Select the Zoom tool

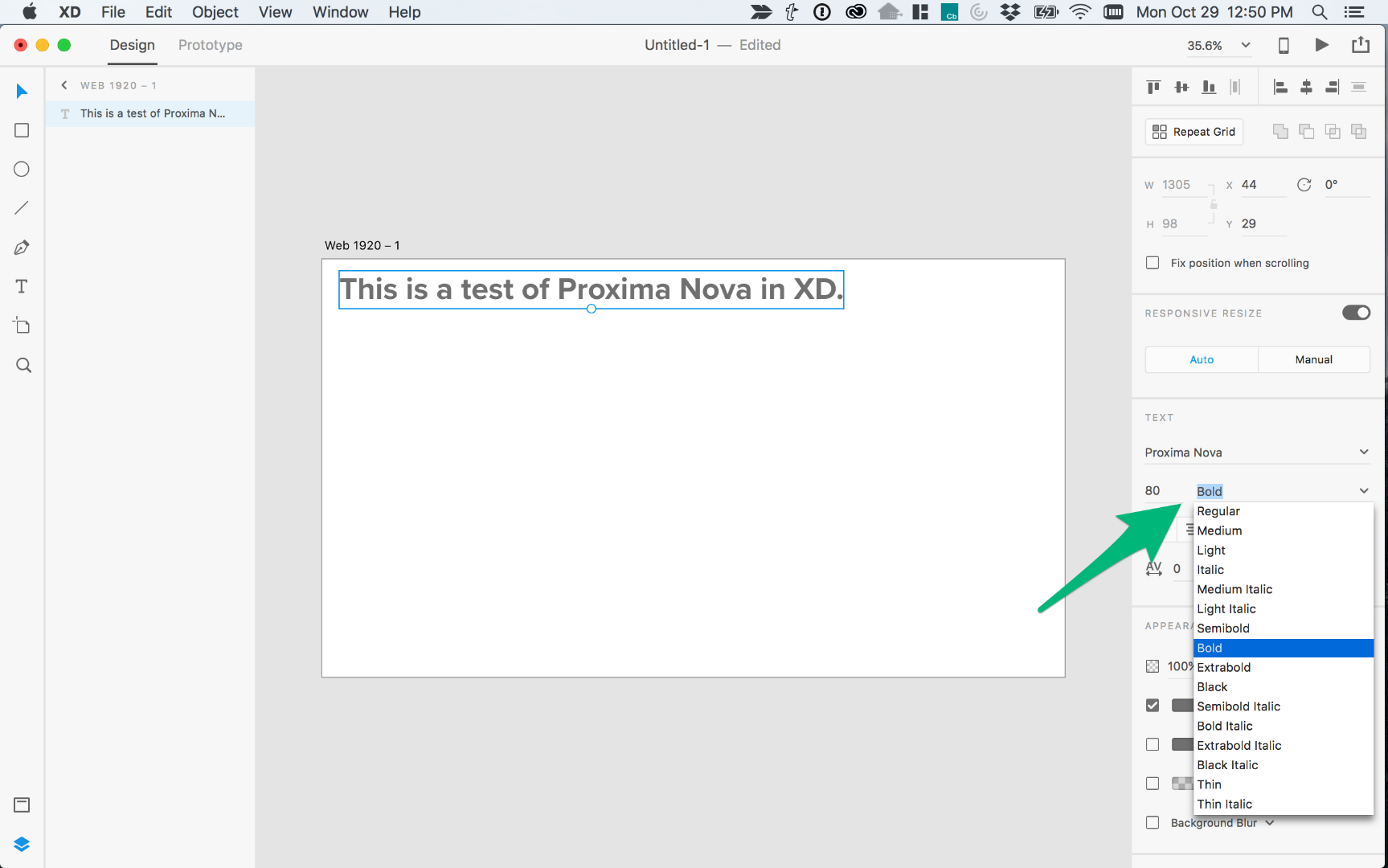[x=23, y=366]
